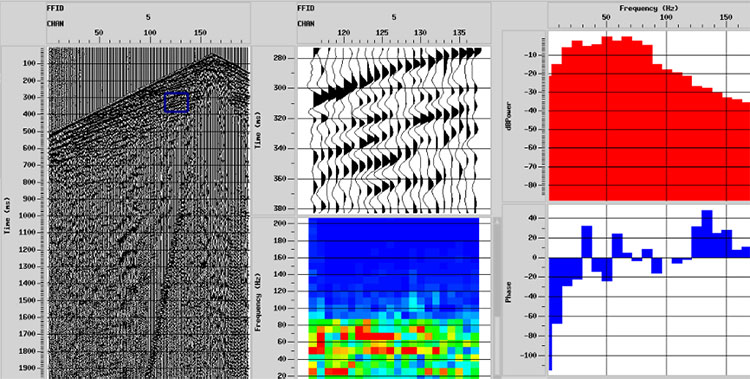Click the tallest blue phase bar near 135 Hz

[707, 234]
